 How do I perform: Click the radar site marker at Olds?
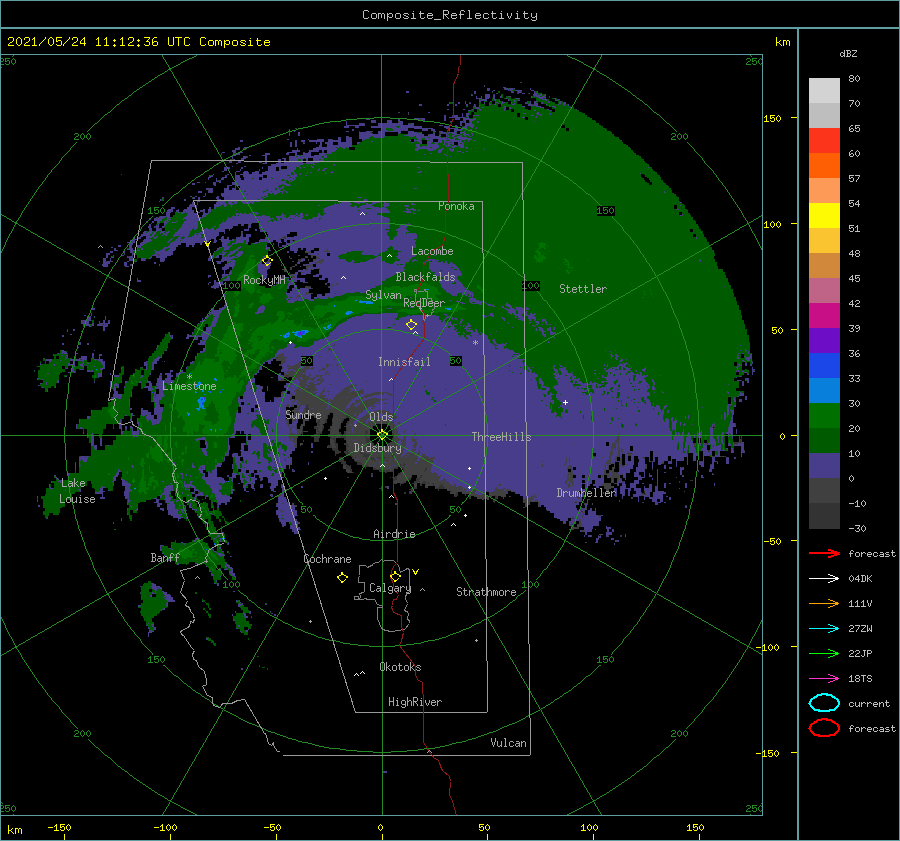[382, 435]
